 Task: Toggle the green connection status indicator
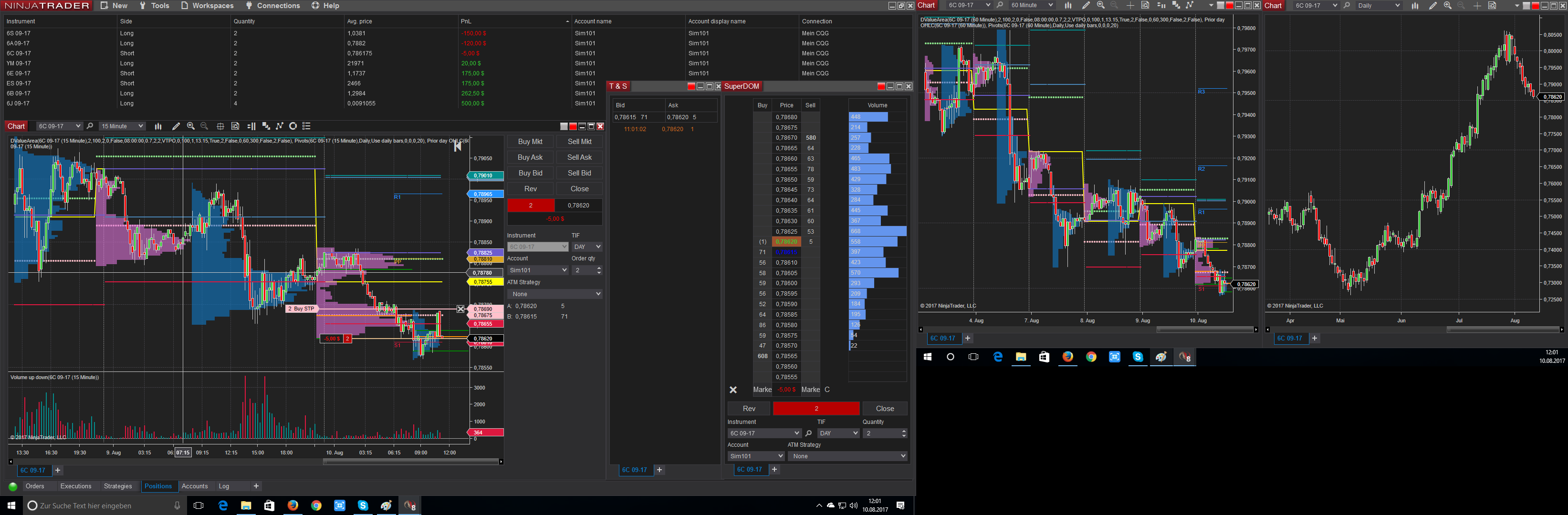tap(13, 486)
